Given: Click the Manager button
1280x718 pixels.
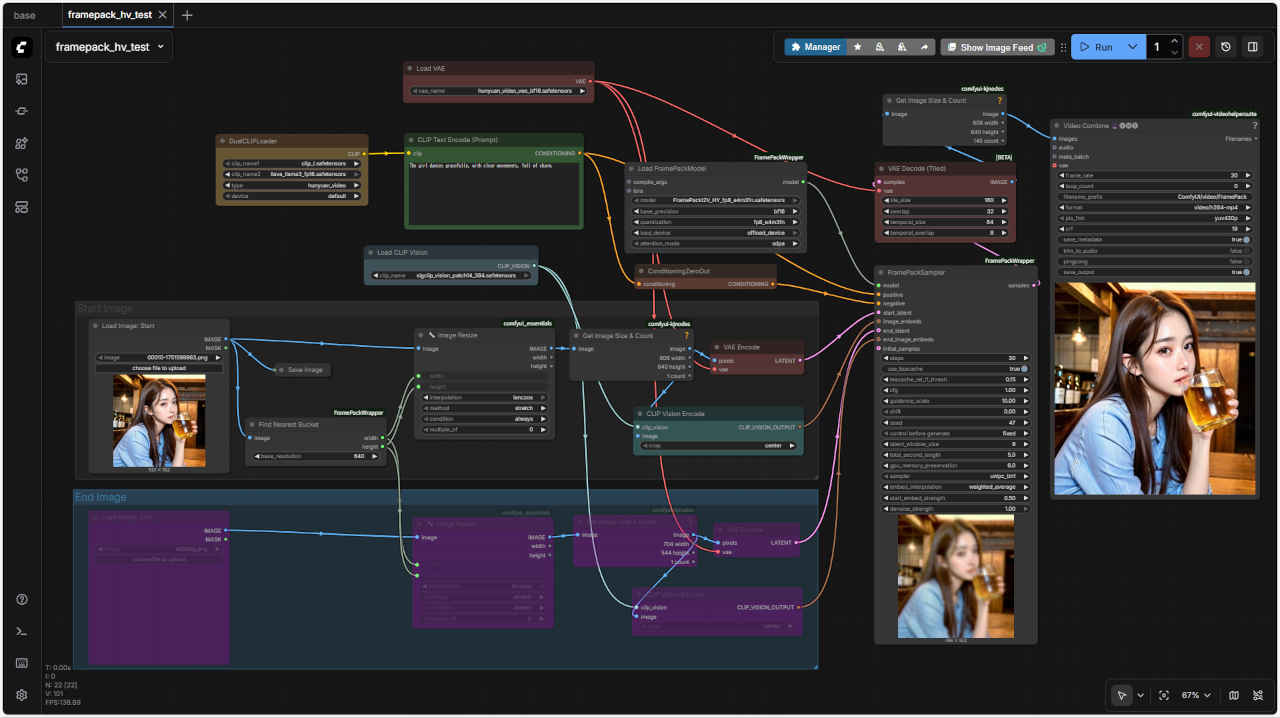Looking at the screenshot, I should (x=814, y=47).
